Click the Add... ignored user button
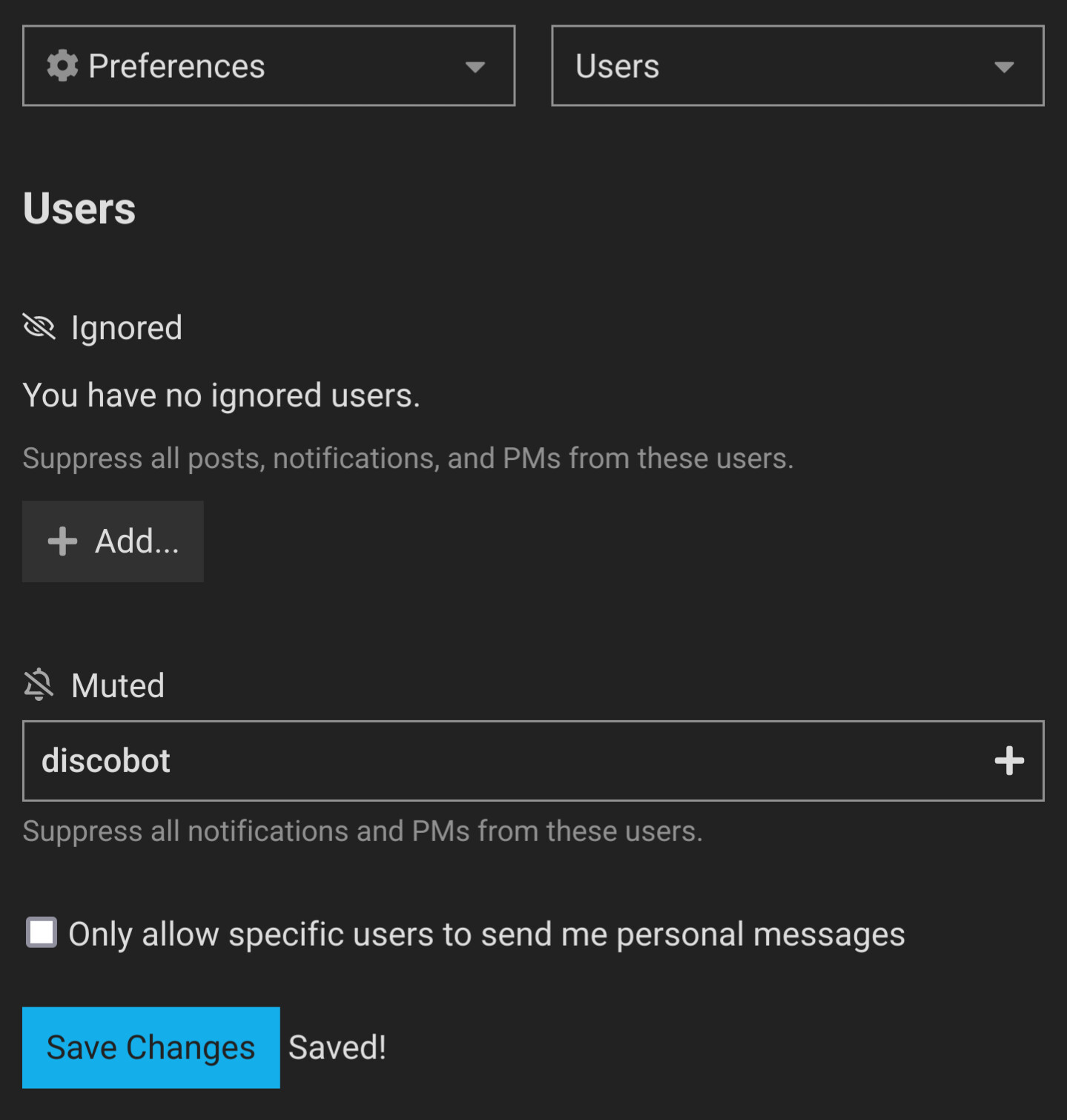This screenshot has width=1067, height=1120. coord(113,541)
